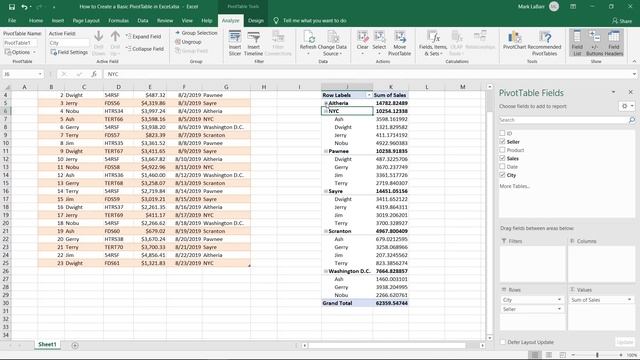Image resolution: width=640 pixels, height=360 pixels.
Task: Collapse the Washington D.C. group
Action: pos(326,271)
